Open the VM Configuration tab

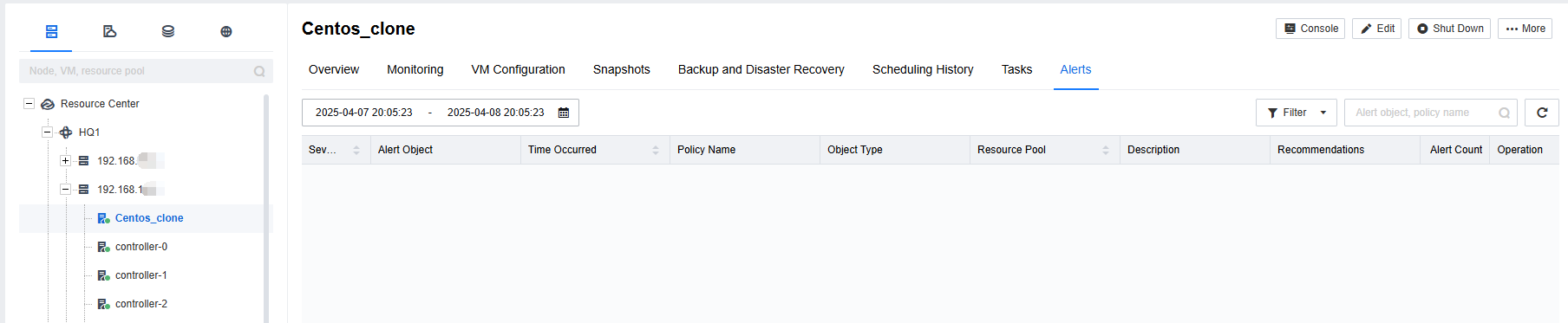click(518, 69)
